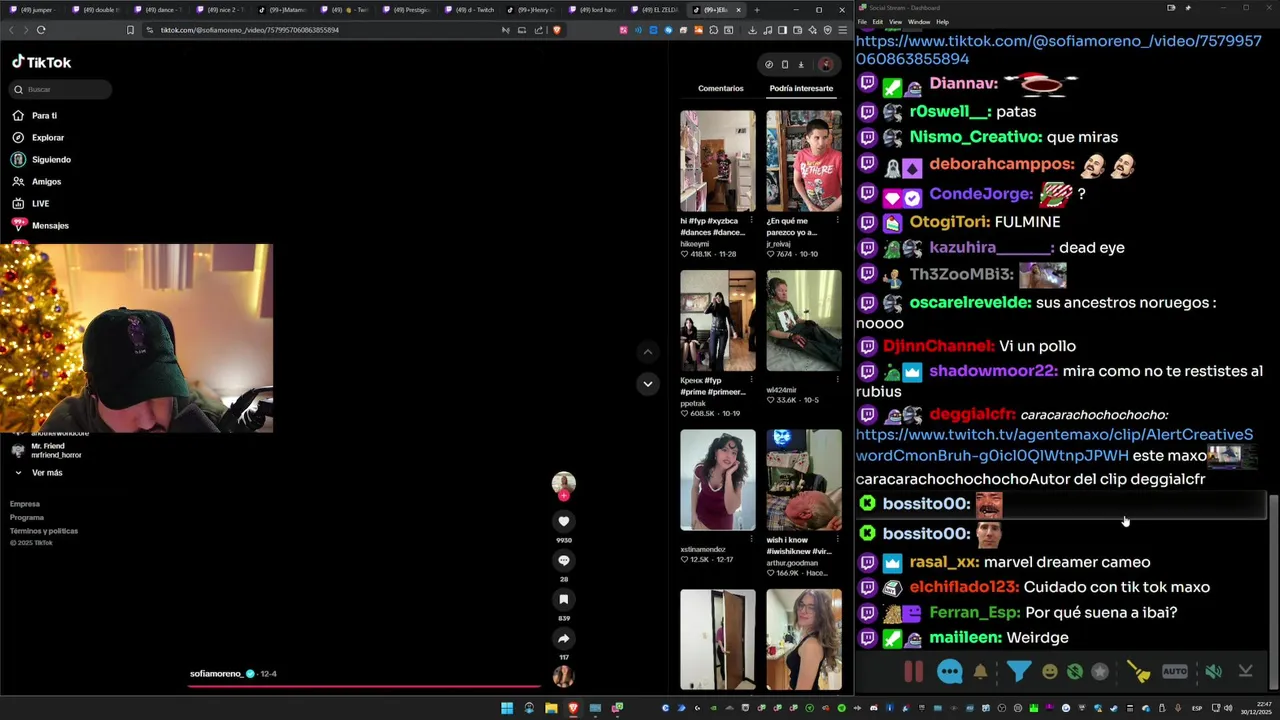Open View menu in Social Stream

(x=894, y=21)
